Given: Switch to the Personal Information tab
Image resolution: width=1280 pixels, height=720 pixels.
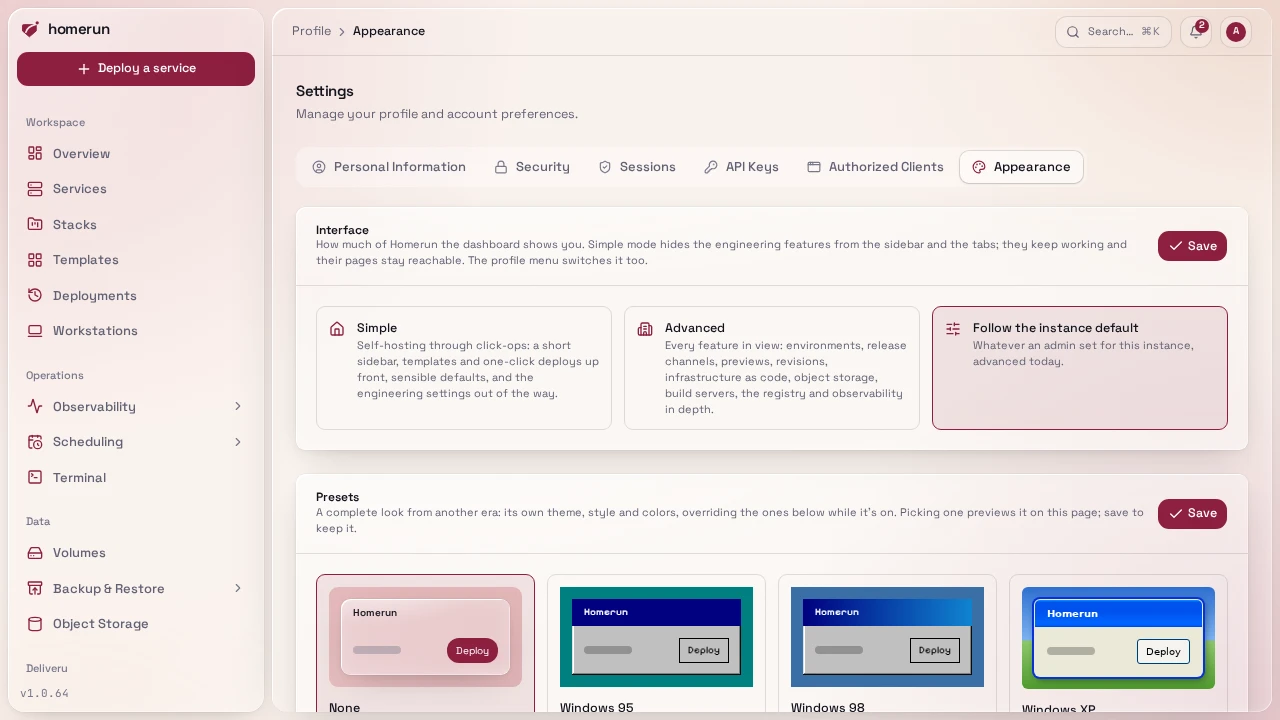Looking at the screenshot, I should click(x=389, y=167).
